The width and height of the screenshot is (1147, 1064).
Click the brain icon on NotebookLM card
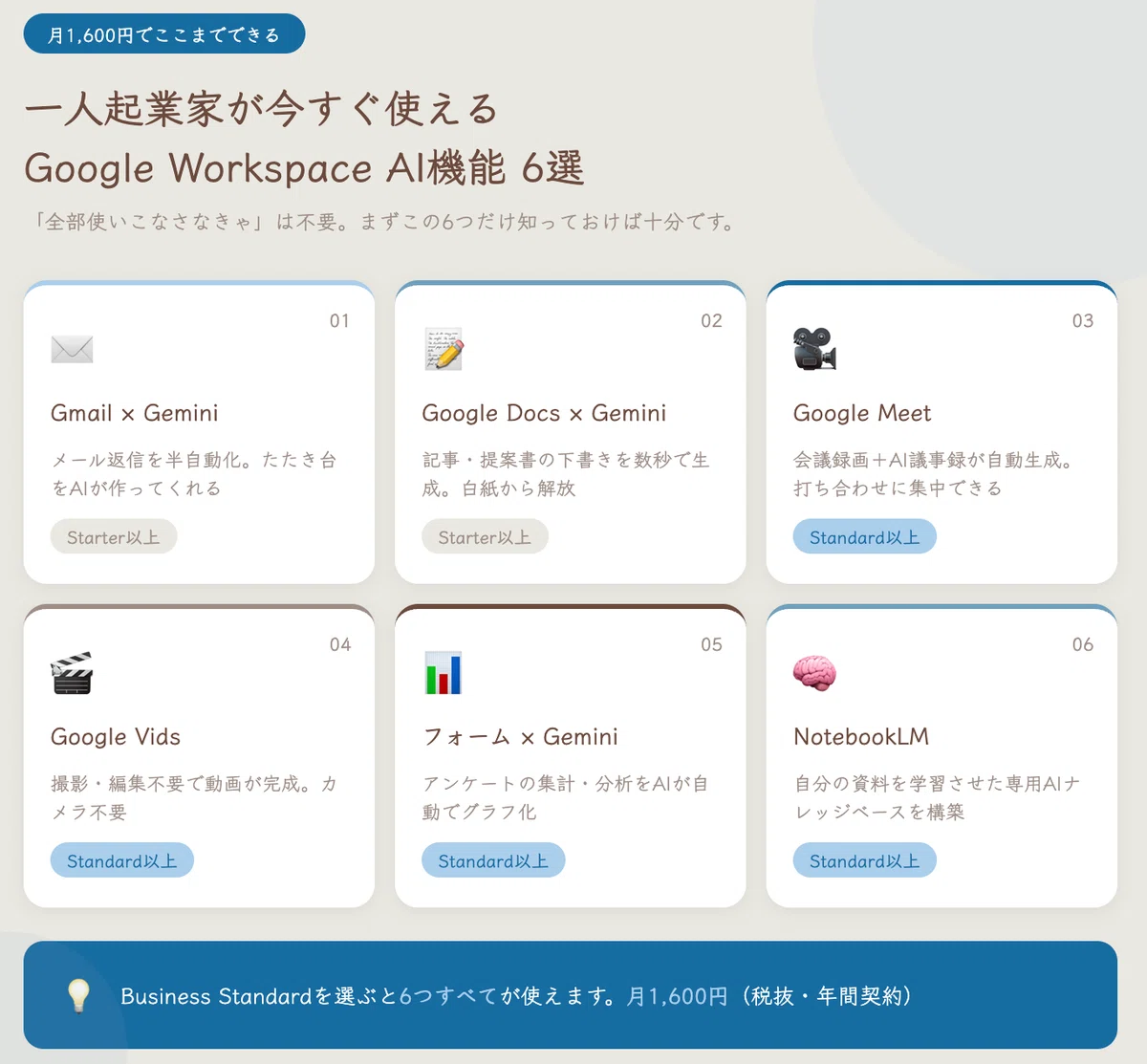click(x=814, y=673)
